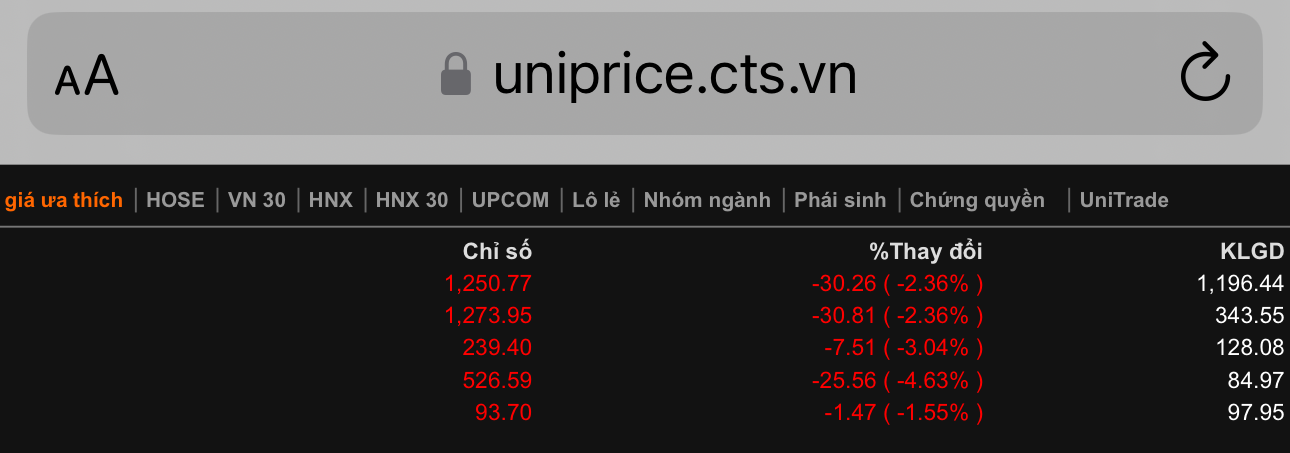Select the 1,250.77 index value

488,284
